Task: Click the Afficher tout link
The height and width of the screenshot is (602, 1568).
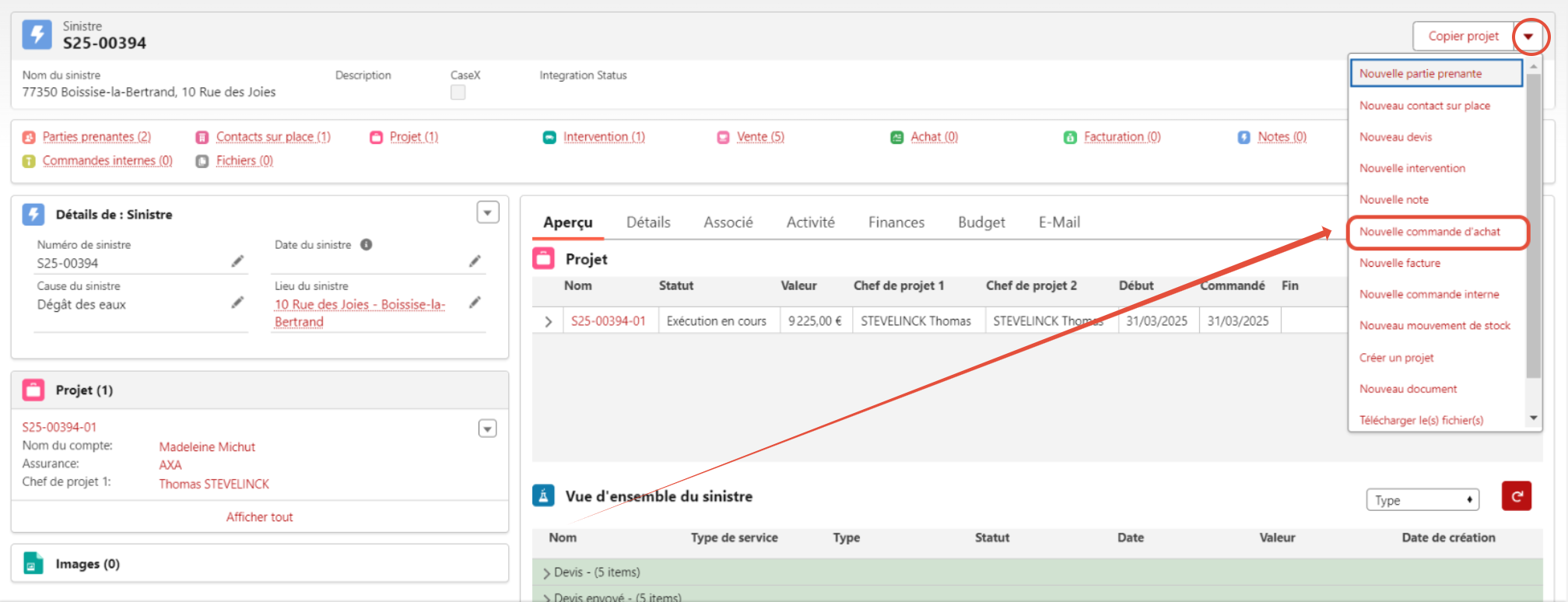Action: click(x=259, y=517)
